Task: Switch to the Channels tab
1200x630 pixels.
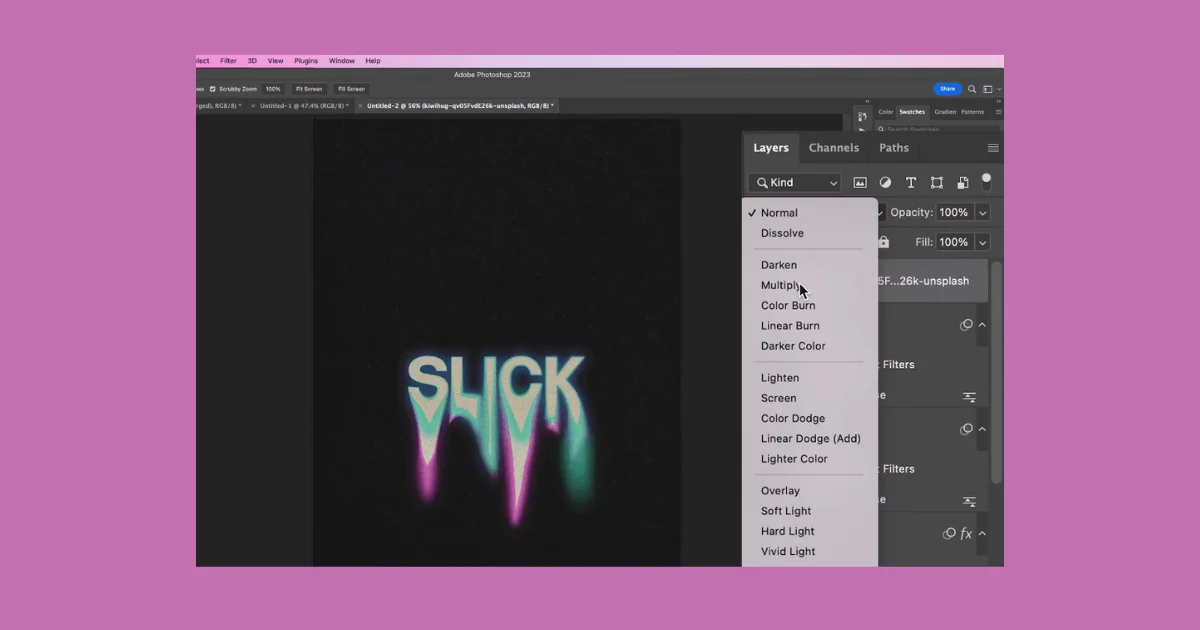Action: click(x=834, y=147)
